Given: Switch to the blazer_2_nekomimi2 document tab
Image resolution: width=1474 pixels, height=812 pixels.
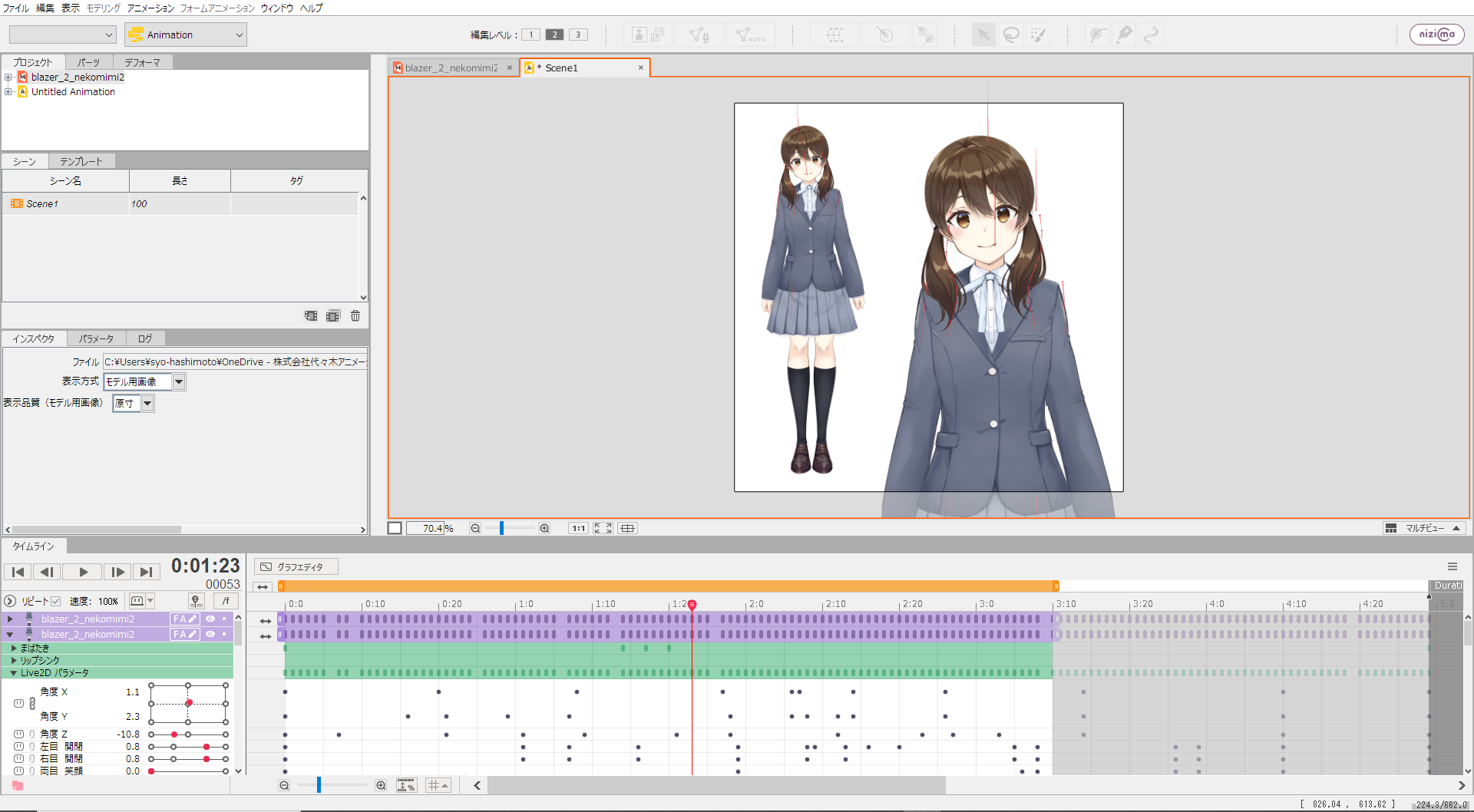Looking at the screenshot, I should tap(451, 68).
